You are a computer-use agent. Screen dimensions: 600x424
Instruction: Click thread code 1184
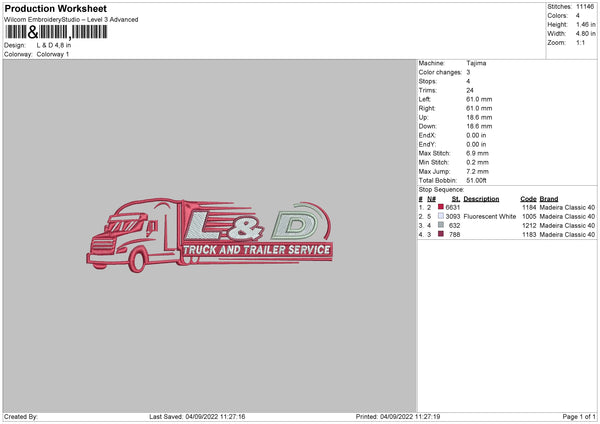529,207
